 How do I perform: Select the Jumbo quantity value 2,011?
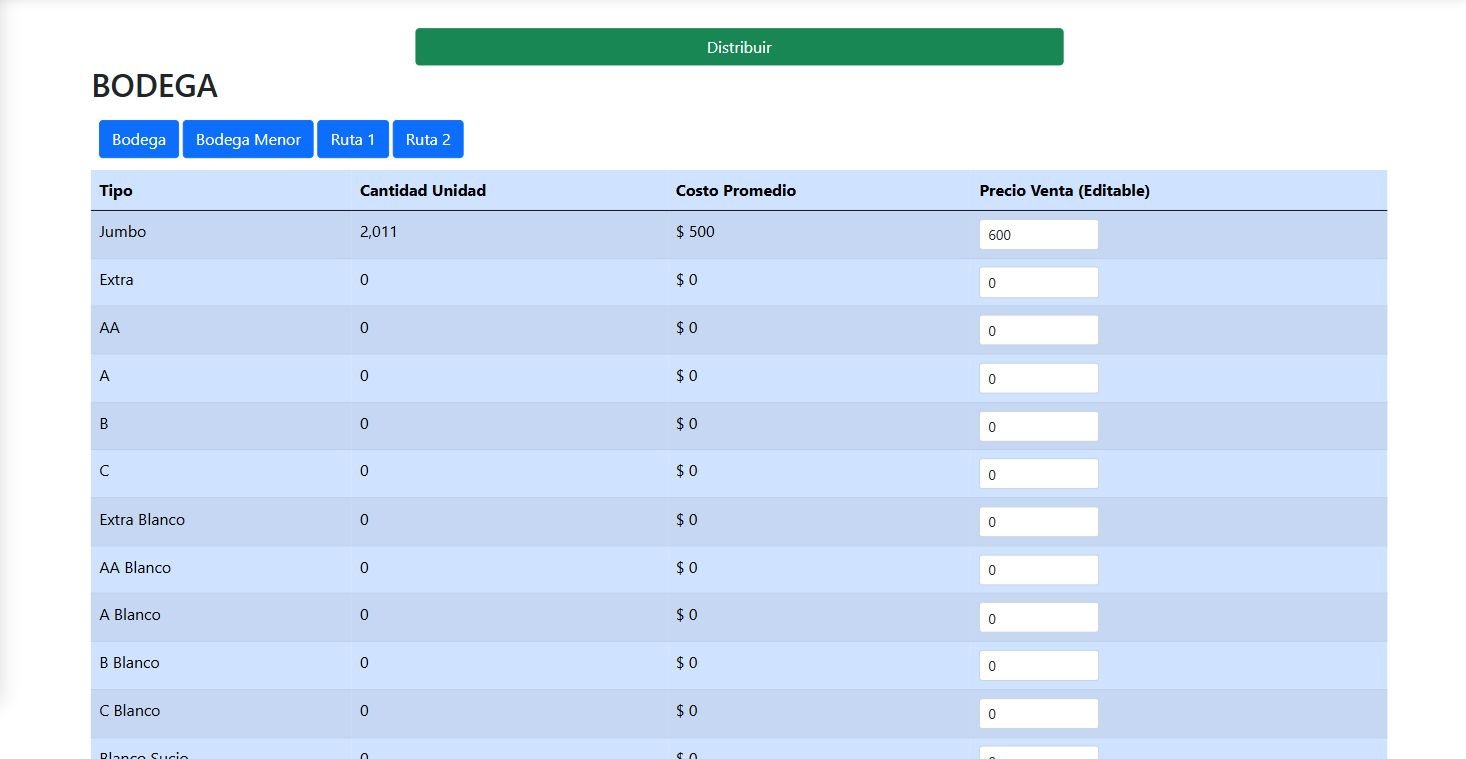[x=379, y=232]
